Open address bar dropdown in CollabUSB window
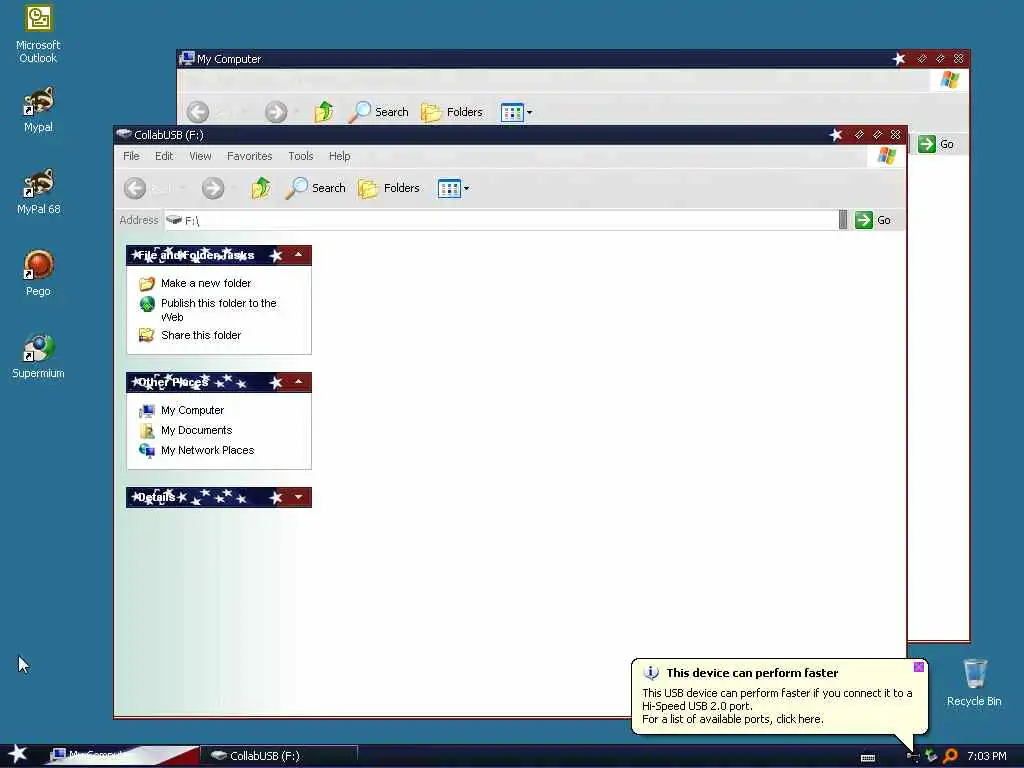This screenshot has width=1024, height=768. (x=843, y=220)
